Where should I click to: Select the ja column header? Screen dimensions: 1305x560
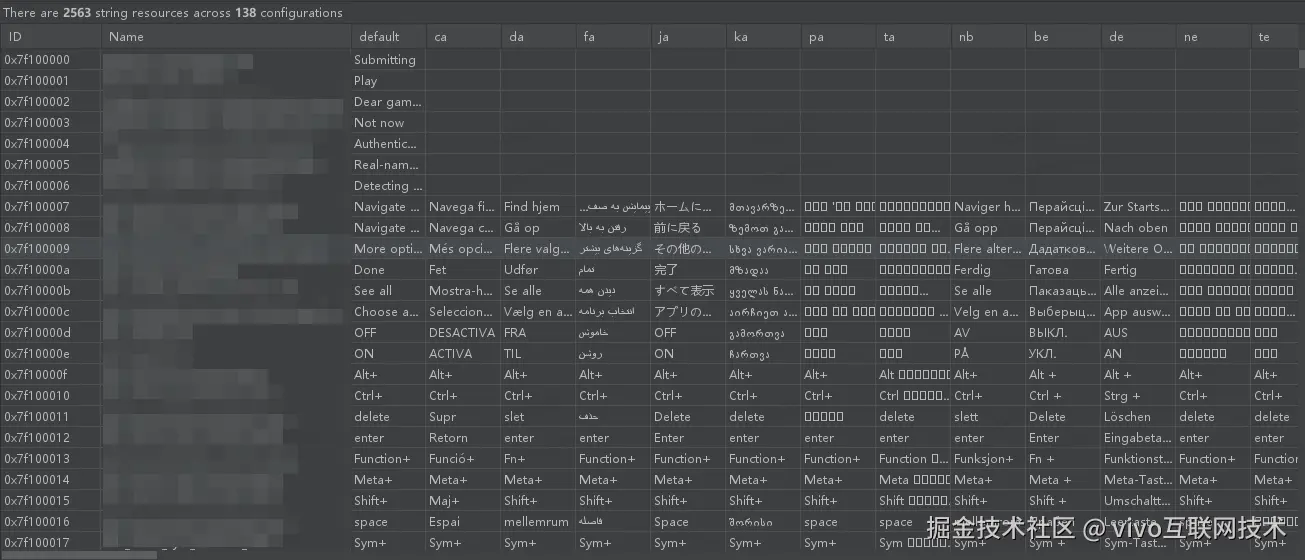point(689,37)
